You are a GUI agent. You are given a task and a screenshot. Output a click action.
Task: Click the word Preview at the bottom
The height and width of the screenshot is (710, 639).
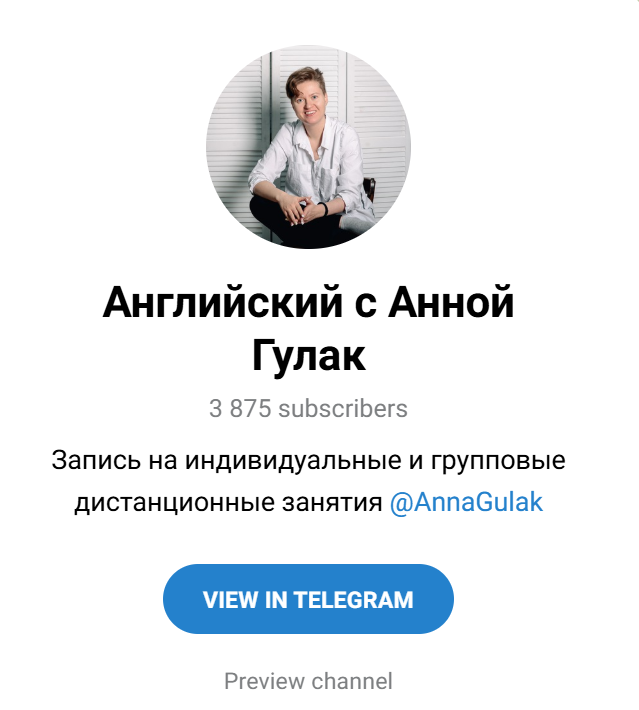coord(264,681)
